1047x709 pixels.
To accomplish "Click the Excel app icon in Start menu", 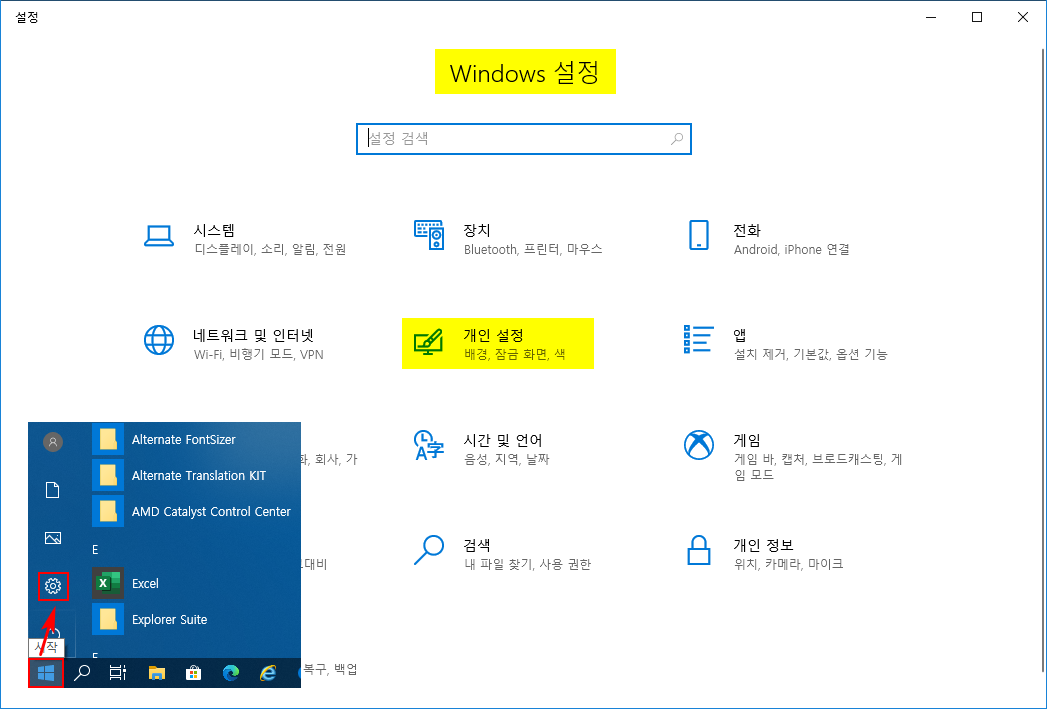I will tap(108, 583).
